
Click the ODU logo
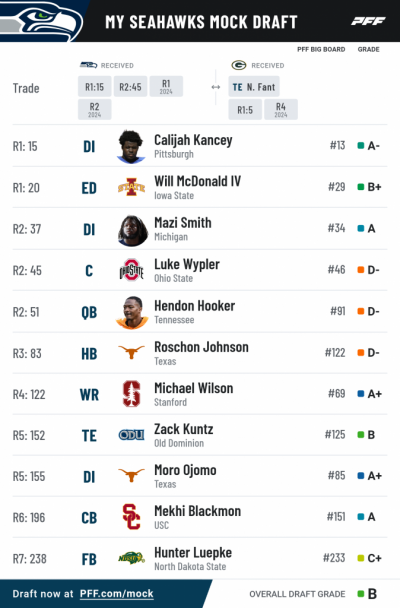coord(131,435)
